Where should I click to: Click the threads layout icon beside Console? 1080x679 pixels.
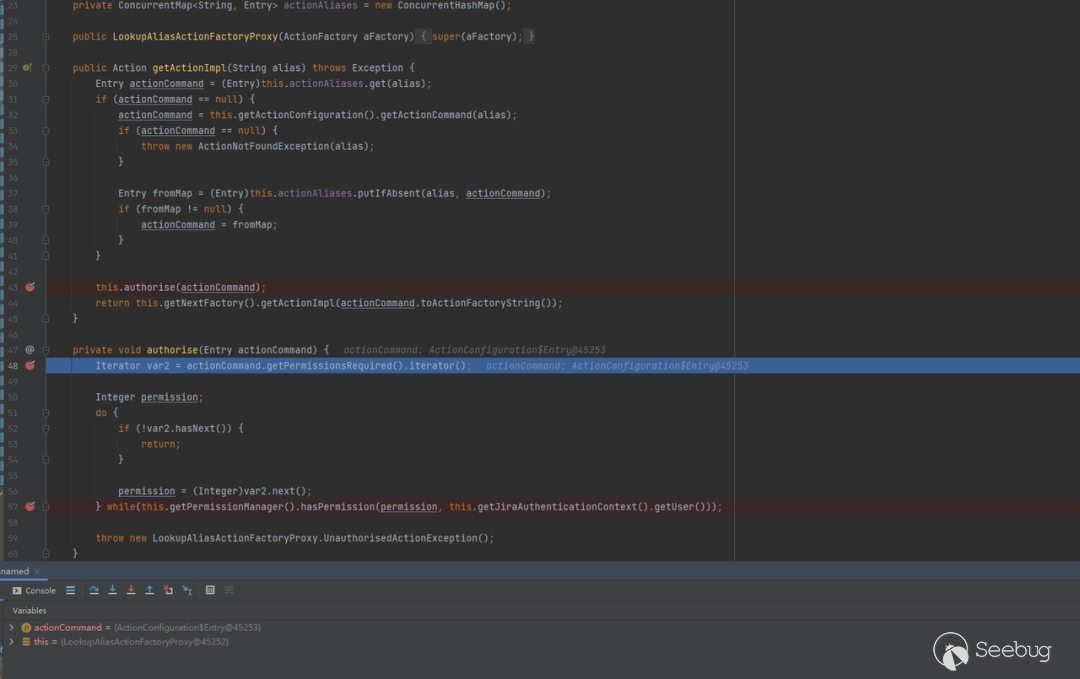click(x=70, y=590)
